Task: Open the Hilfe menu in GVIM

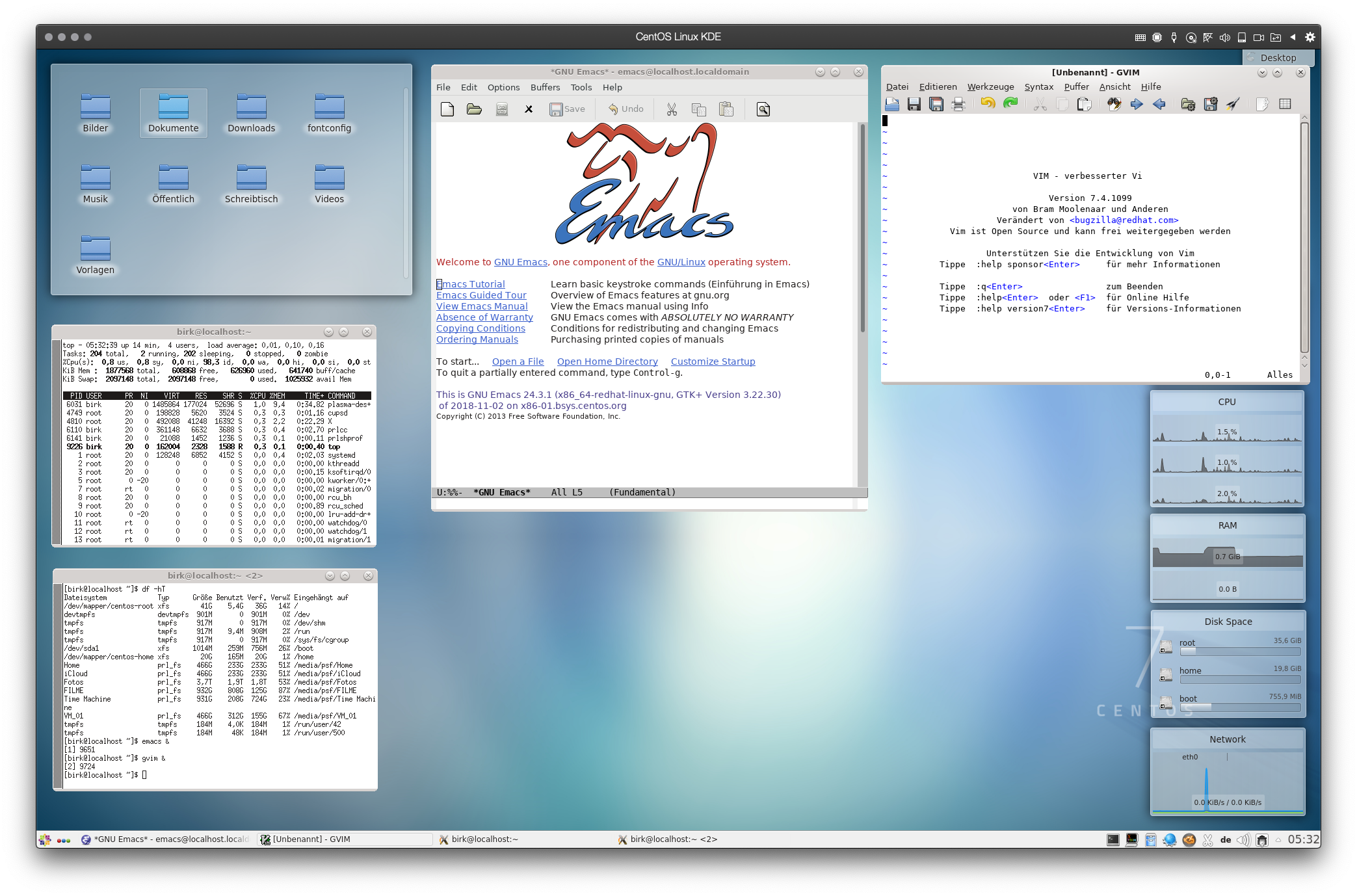Action: (1151, 86)
